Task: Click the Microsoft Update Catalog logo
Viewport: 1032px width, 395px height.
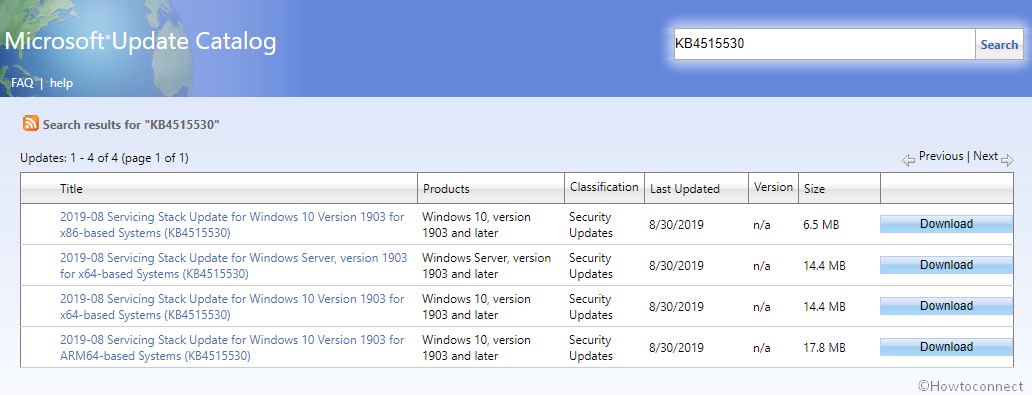Action: pyautogui.click(x=140, y=42)
